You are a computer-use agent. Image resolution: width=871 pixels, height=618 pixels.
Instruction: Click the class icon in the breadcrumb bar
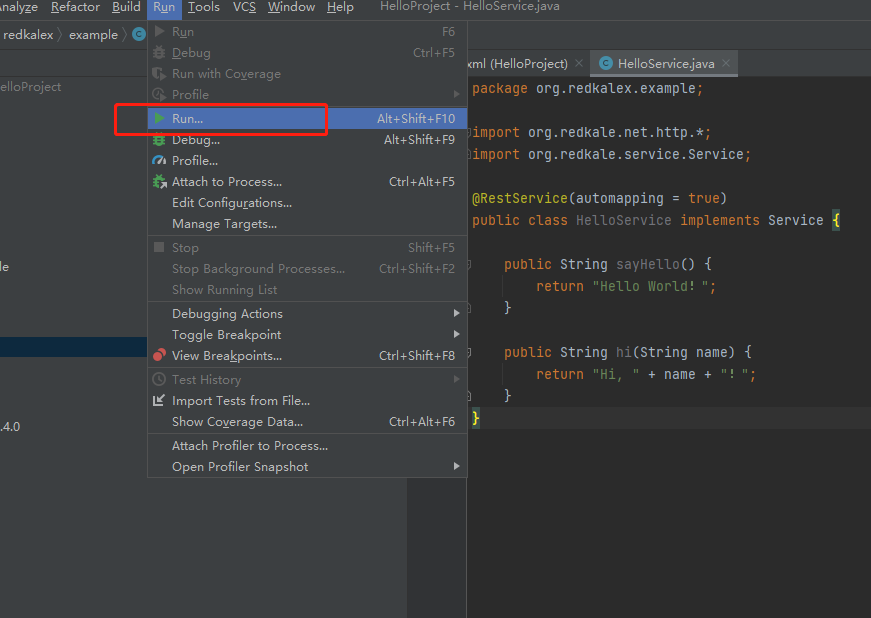(139, 35)
